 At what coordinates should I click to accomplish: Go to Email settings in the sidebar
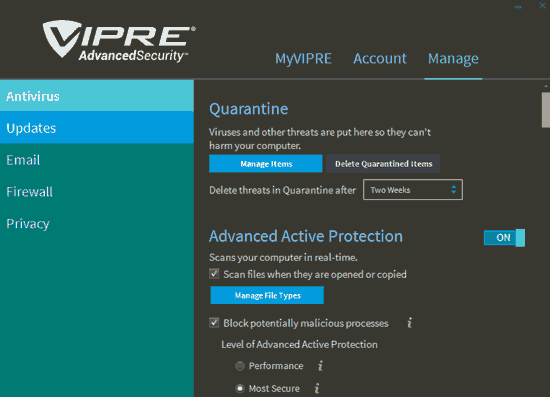pos(97,160)
